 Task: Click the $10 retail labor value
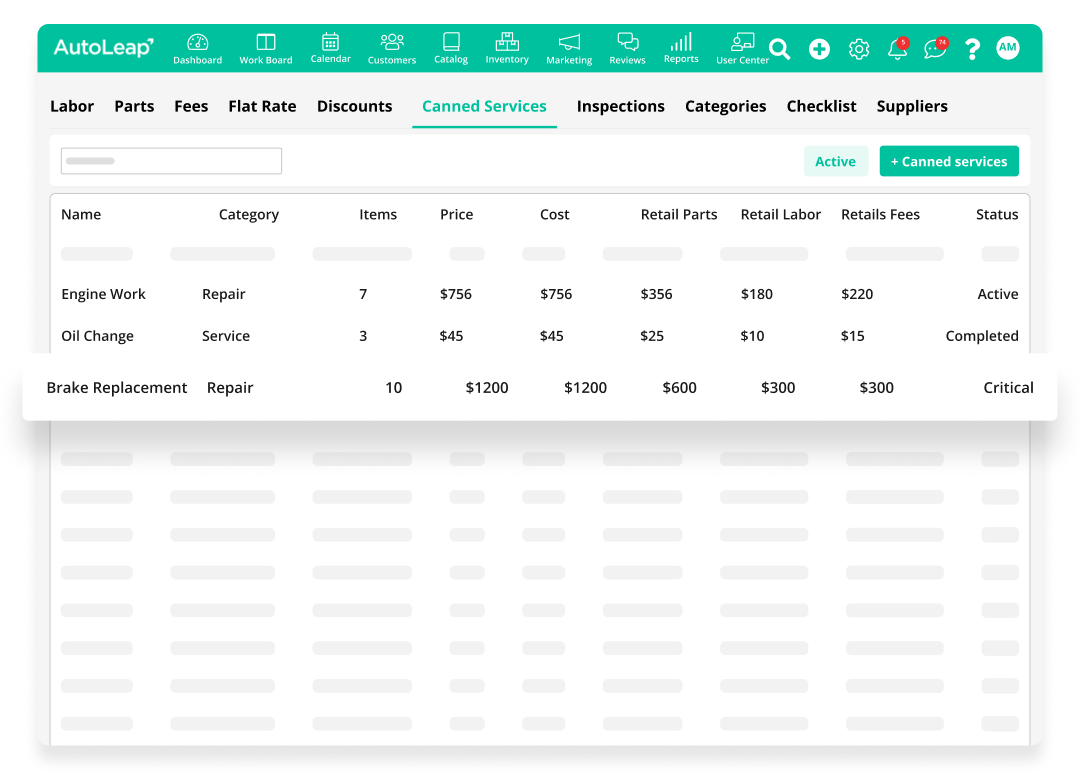(752, 336)
